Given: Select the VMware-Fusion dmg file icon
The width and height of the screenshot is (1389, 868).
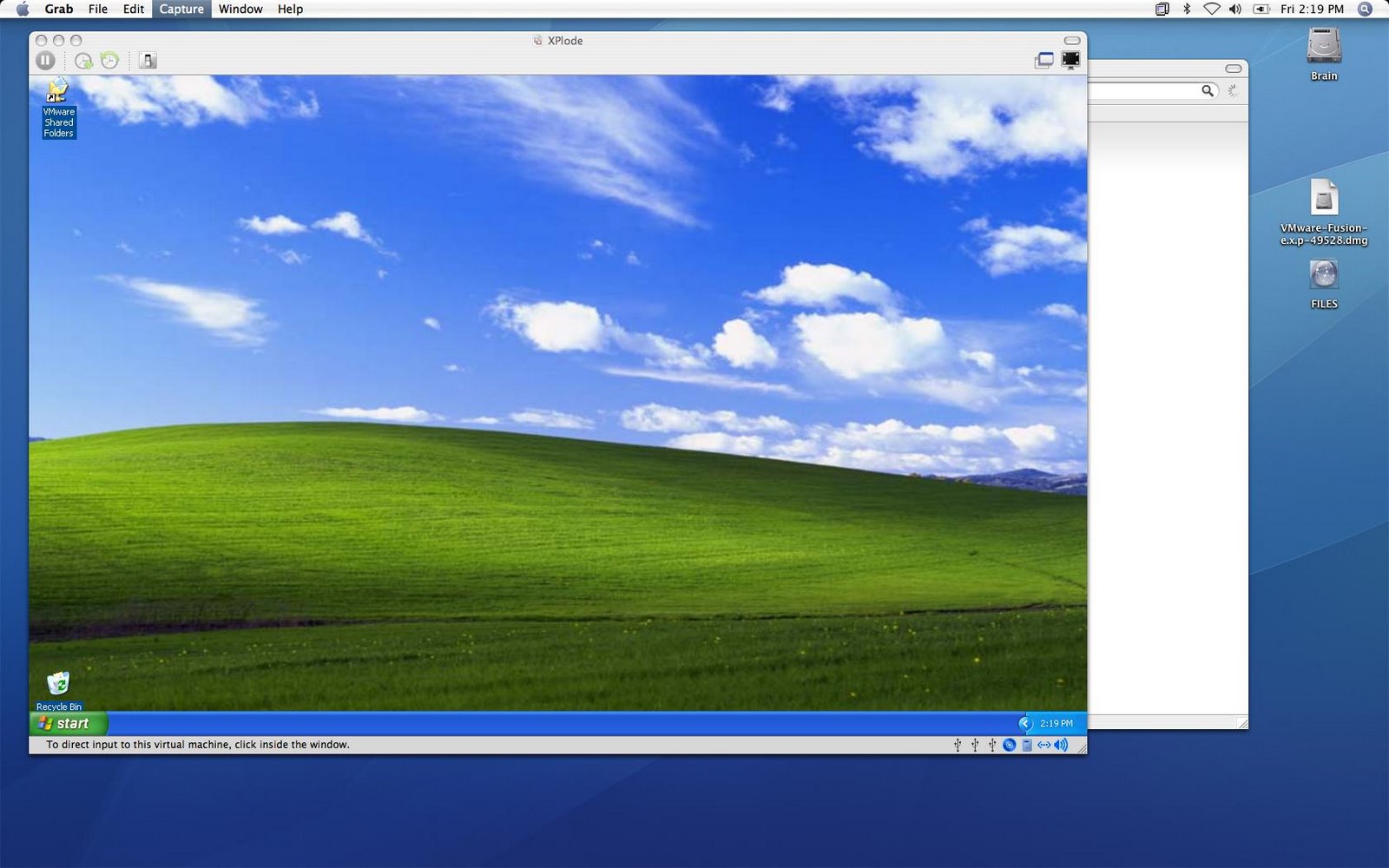Looking at the screenshot, I should (1324, 213).
